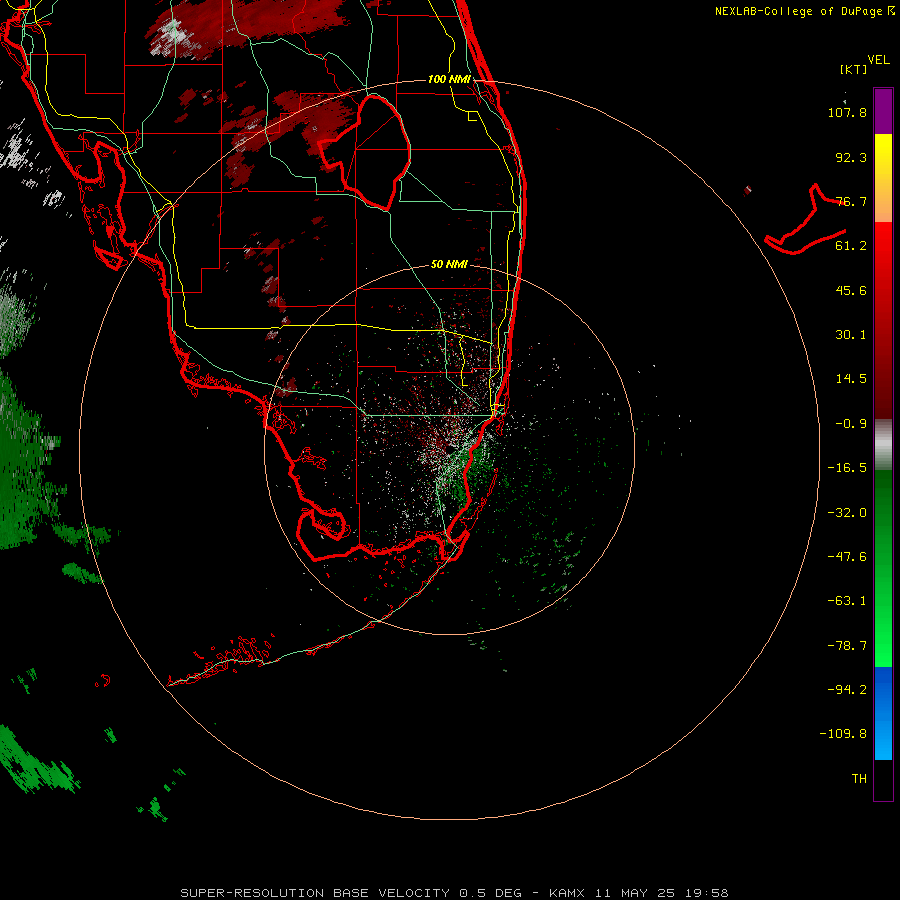Click the -16.5 legend value
The image size is (900, 900).
click(x=847, y=468)
